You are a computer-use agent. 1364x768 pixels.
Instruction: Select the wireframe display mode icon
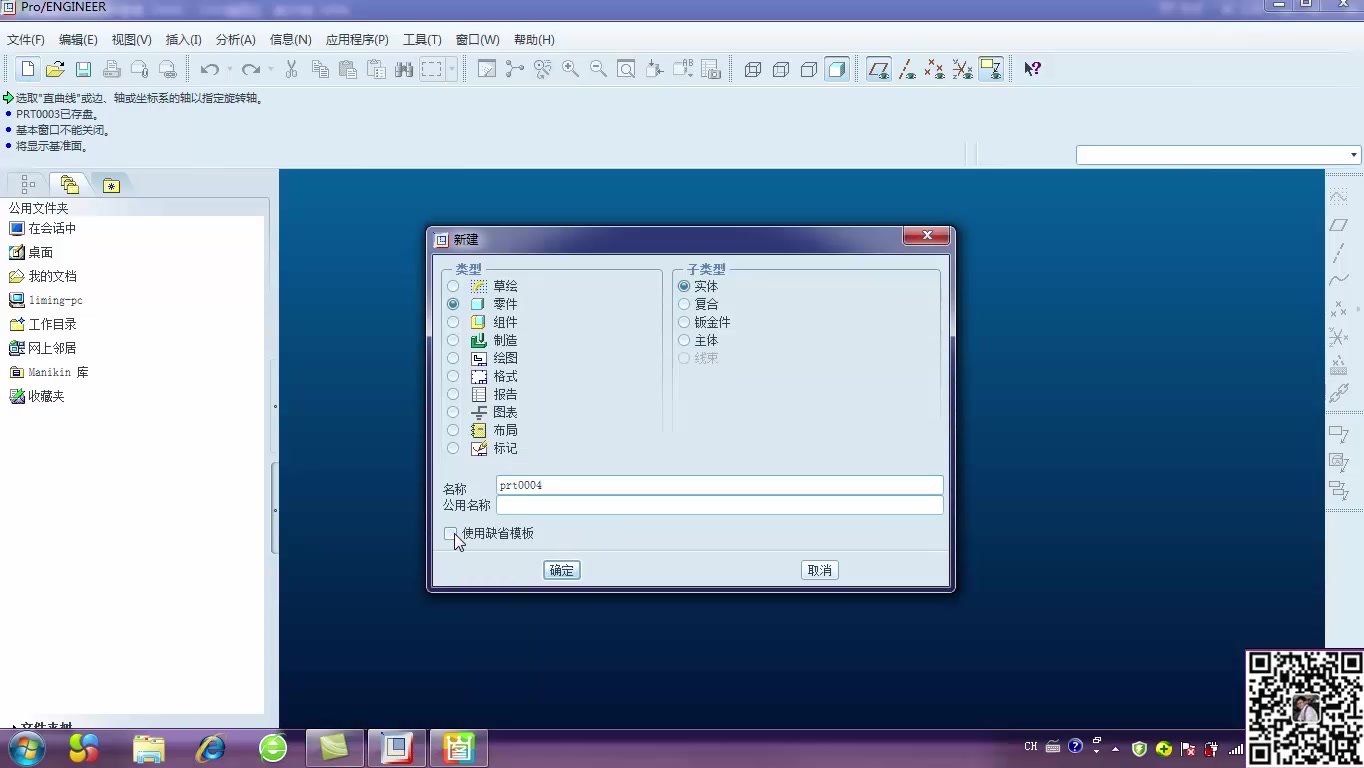[x=753, y=69]
